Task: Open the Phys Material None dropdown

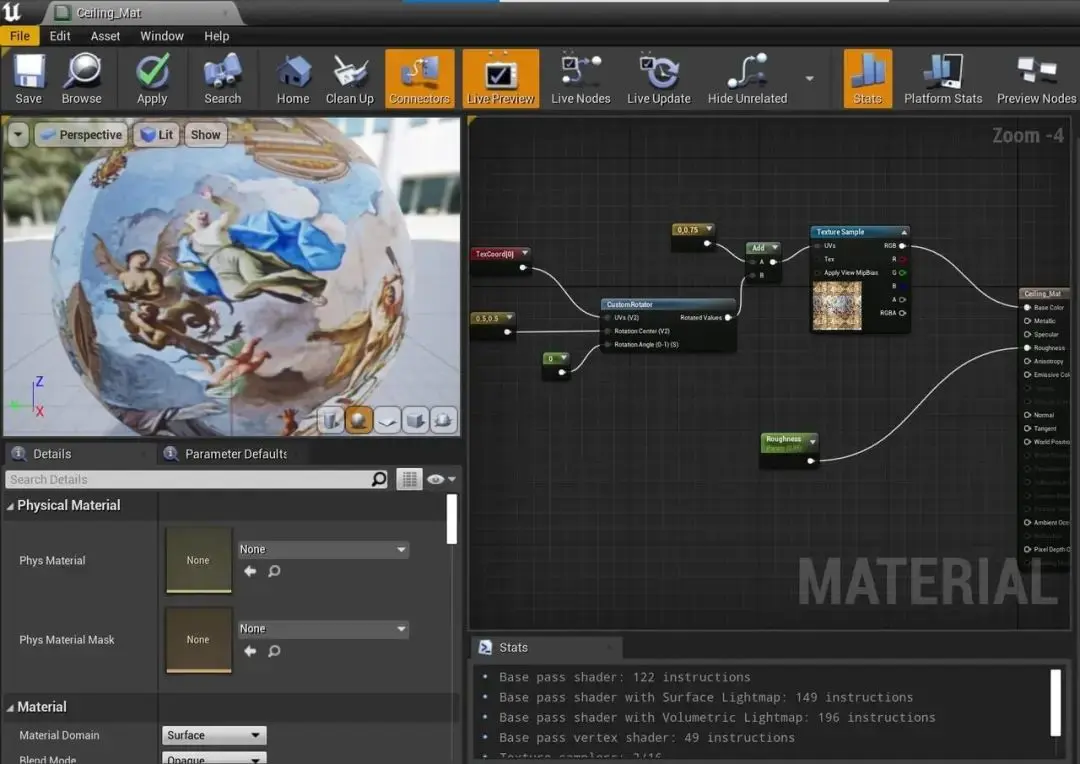Action: [x=322, y=549]
